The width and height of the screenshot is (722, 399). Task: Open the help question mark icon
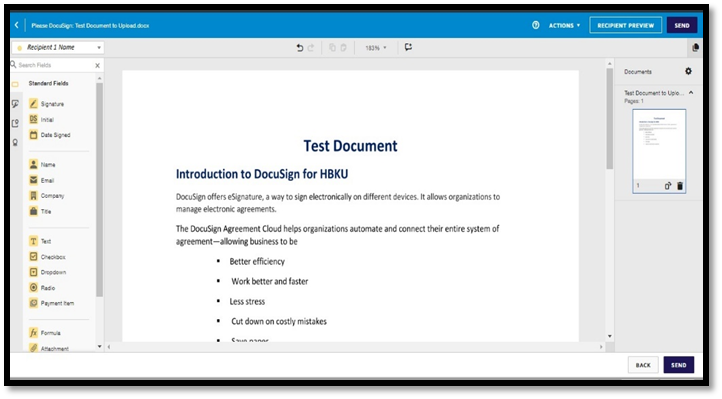tap(536, 25)
